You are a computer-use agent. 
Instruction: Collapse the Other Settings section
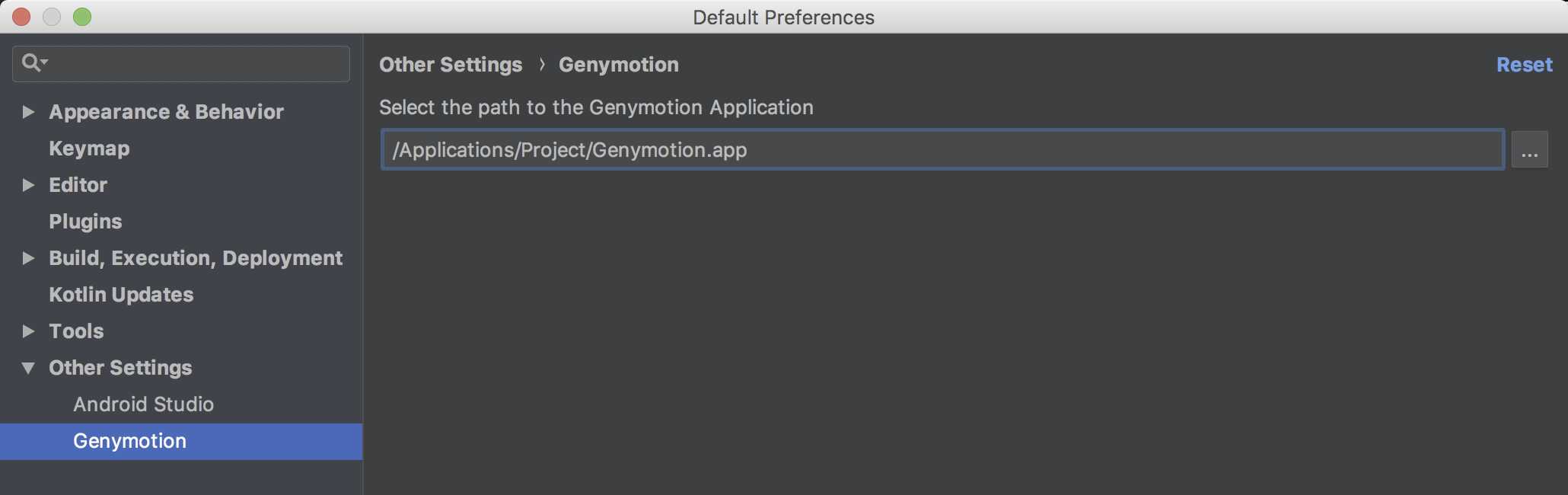28,368
